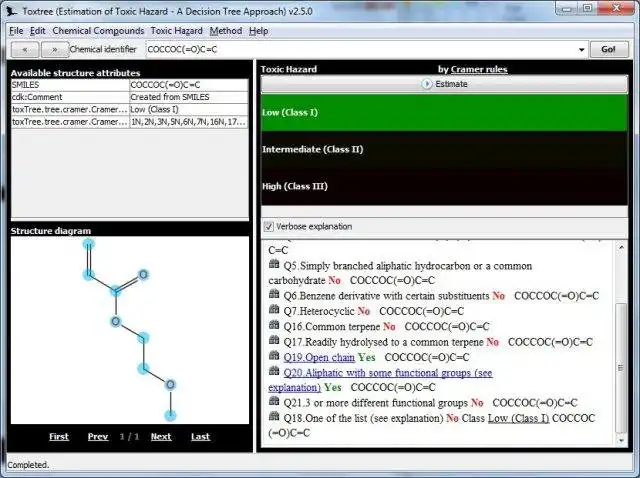Click the icon next to Q7.Heterocyclic
The image size is (640, 478).
(274, 310)
